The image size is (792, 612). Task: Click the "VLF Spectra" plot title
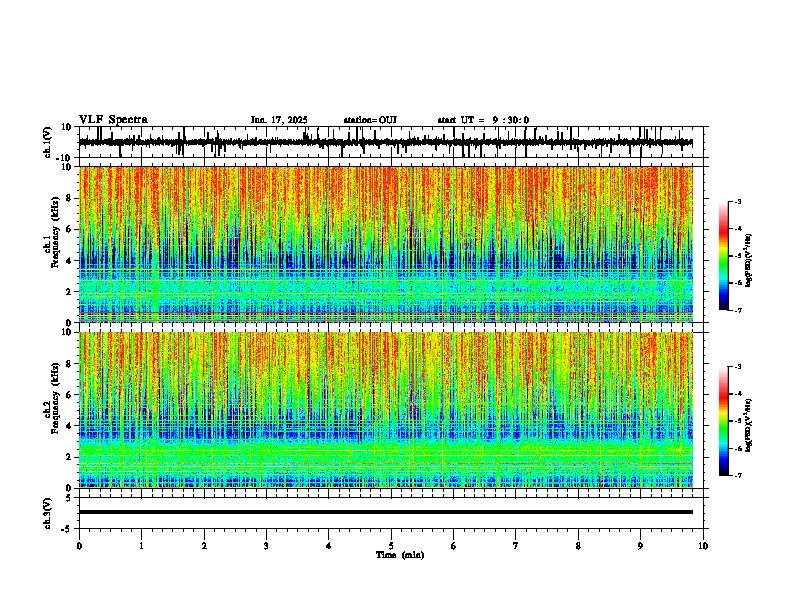coord(113,120)
